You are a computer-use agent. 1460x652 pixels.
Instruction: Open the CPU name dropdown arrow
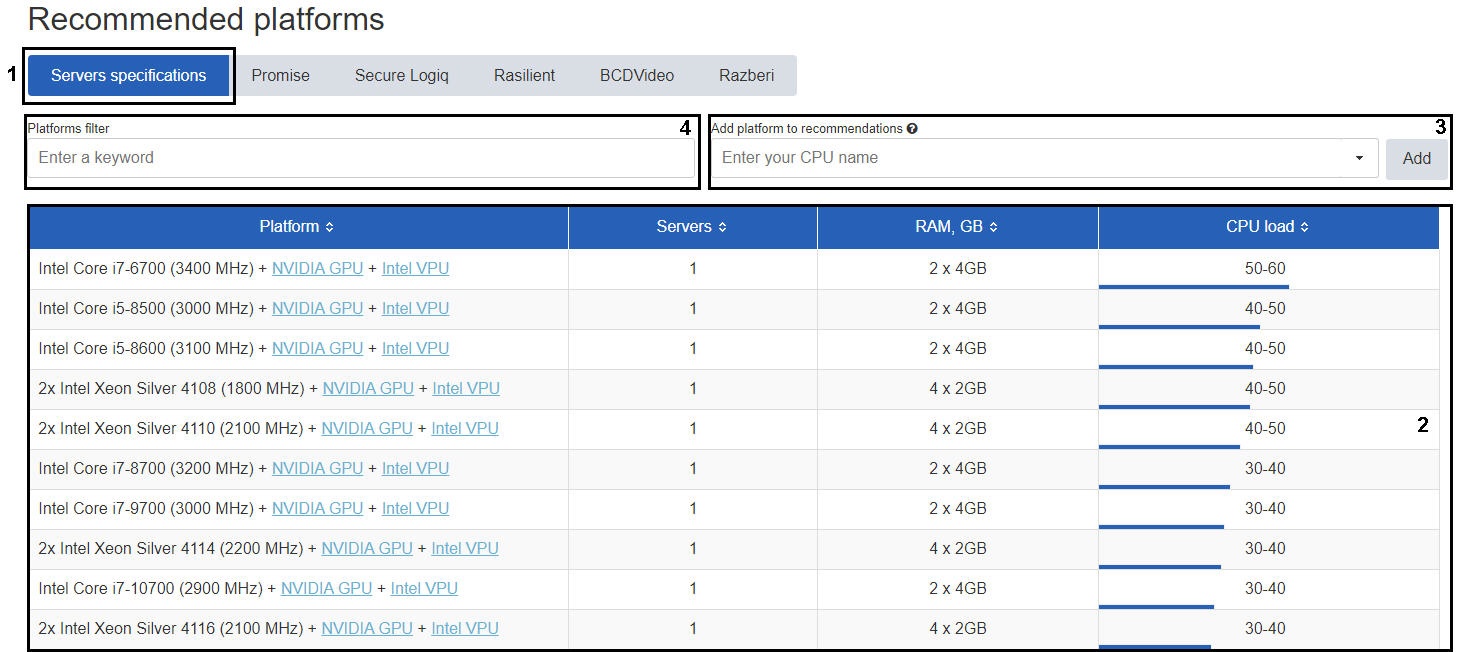[1359, 158]
